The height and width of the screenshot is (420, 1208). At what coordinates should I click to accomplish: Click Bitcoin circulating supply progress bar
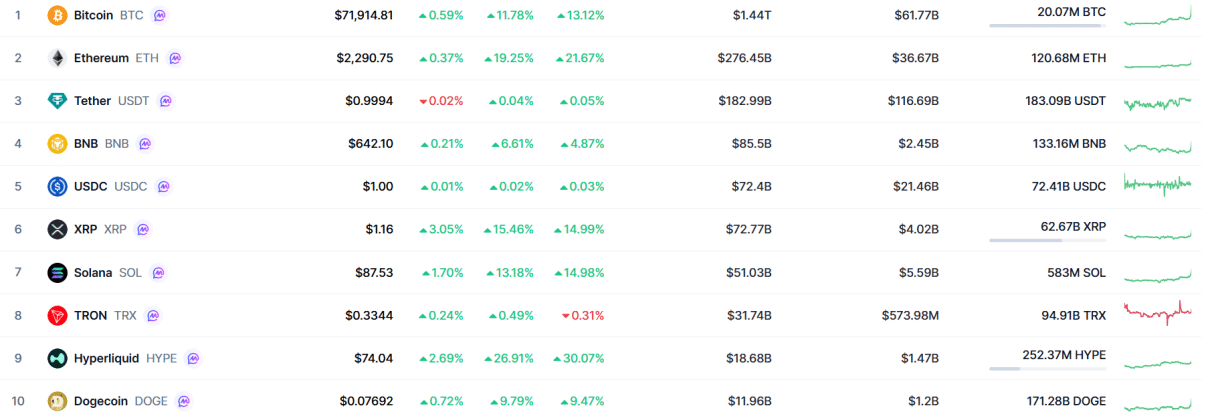coord(1047,25)
